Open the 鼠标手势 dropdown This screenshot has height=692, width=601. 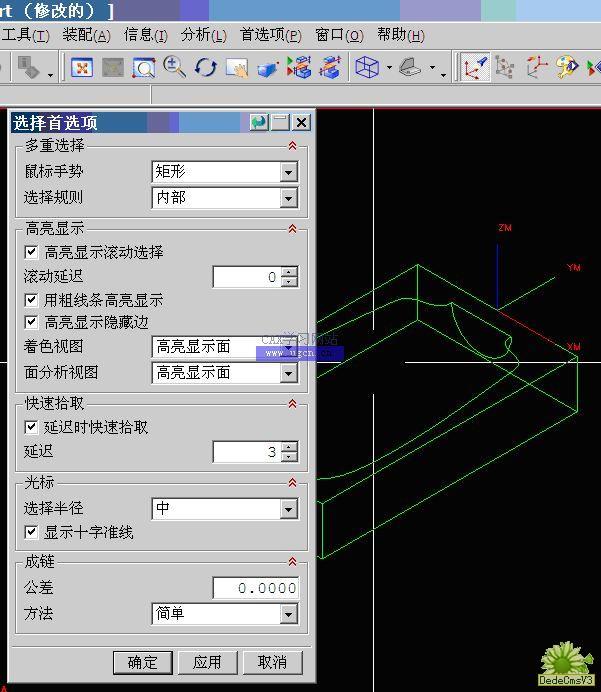click(x=288, y=172)
